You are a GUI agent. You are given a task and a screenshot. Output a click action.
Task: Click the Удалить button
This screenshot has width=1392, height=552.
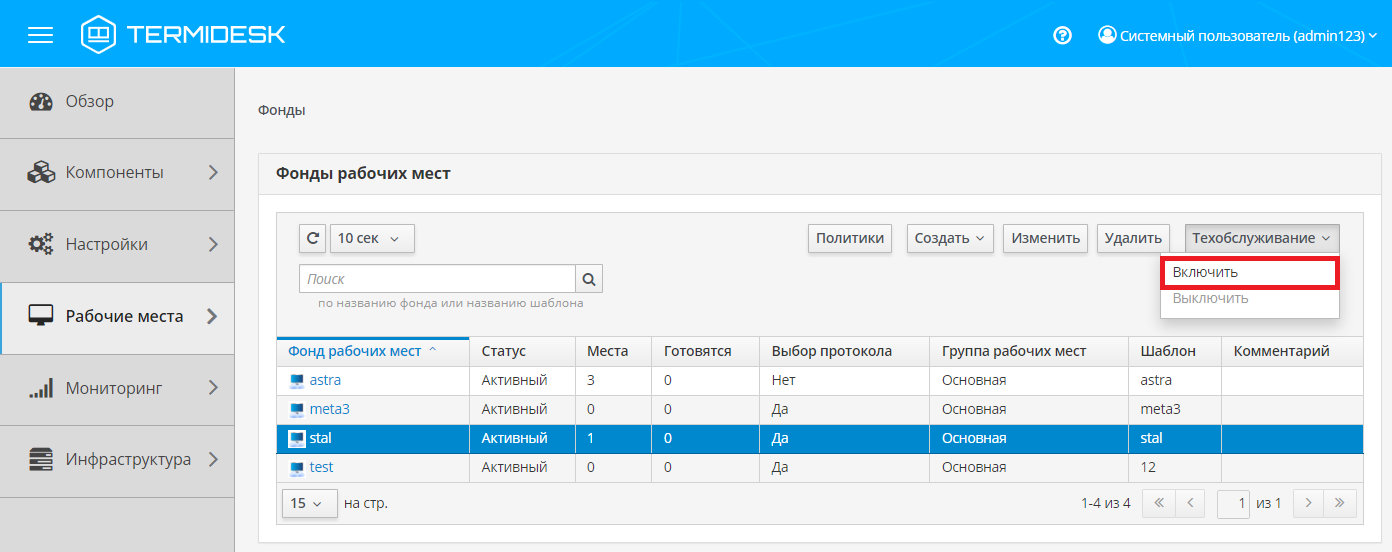point(1133,238)
